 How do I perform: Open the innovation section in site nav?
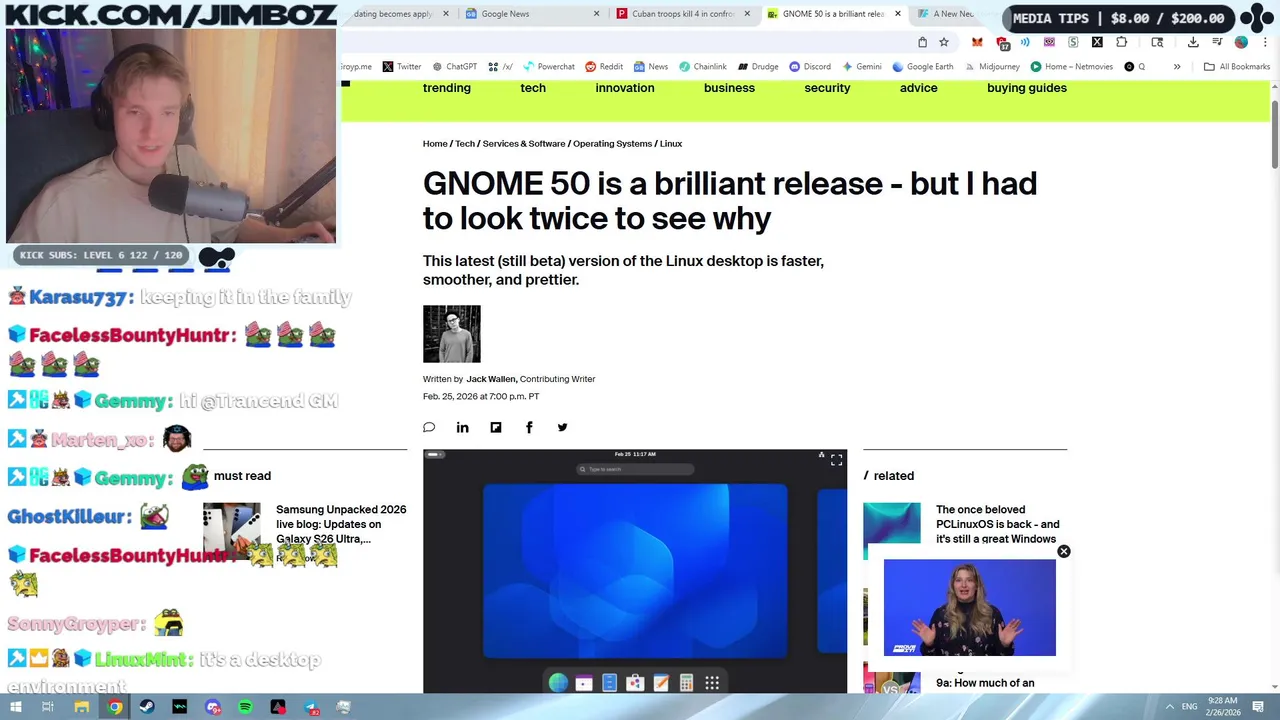tap(625, 88)
